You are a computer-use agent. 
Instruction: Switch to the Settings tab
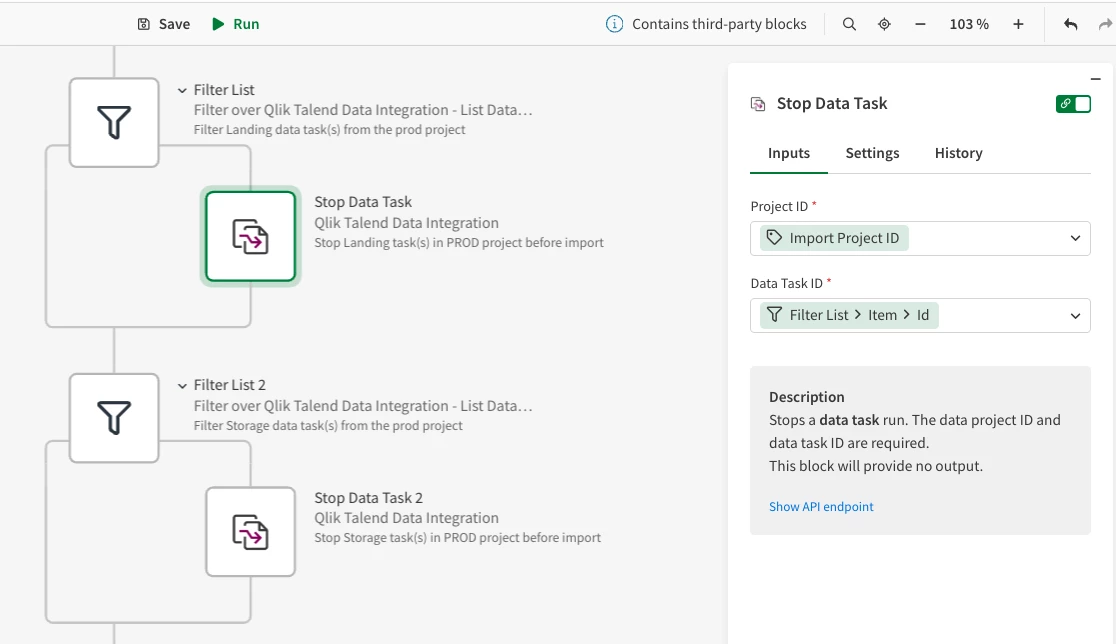pyautogui.click(x=872, y=154)
